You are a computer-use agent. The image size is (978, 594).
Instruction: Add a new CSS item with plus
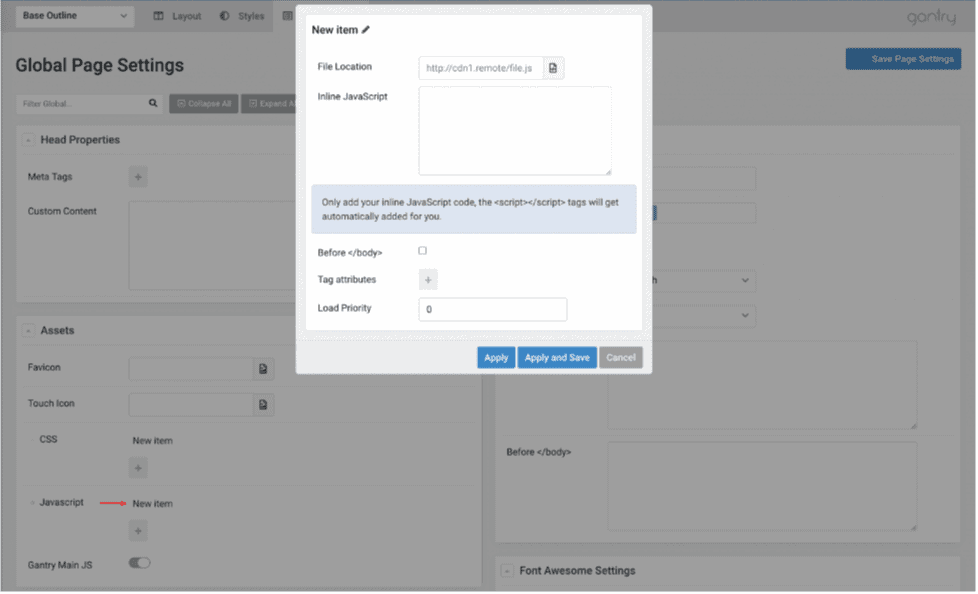pos(139,468)
